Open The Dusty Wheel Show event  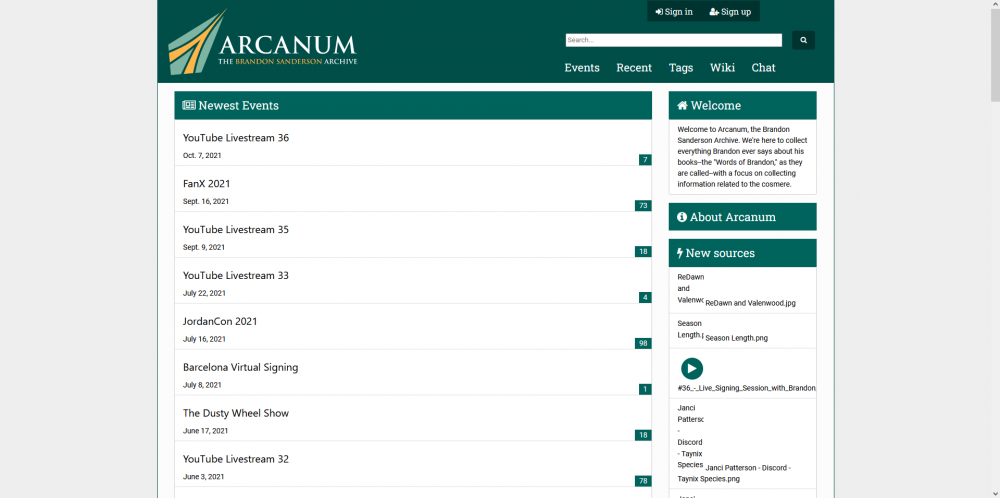[x=236, y=413]
